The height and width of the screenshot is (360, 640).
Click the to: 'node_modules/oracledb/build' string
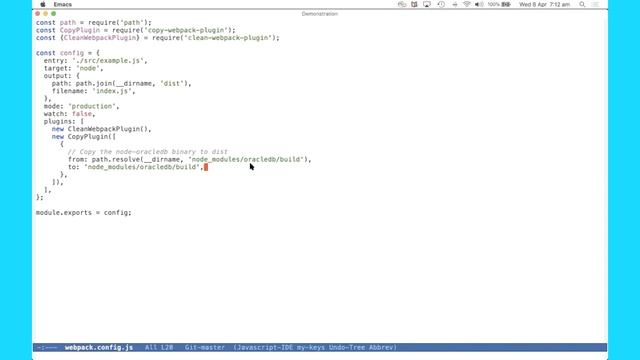[143, 167]
